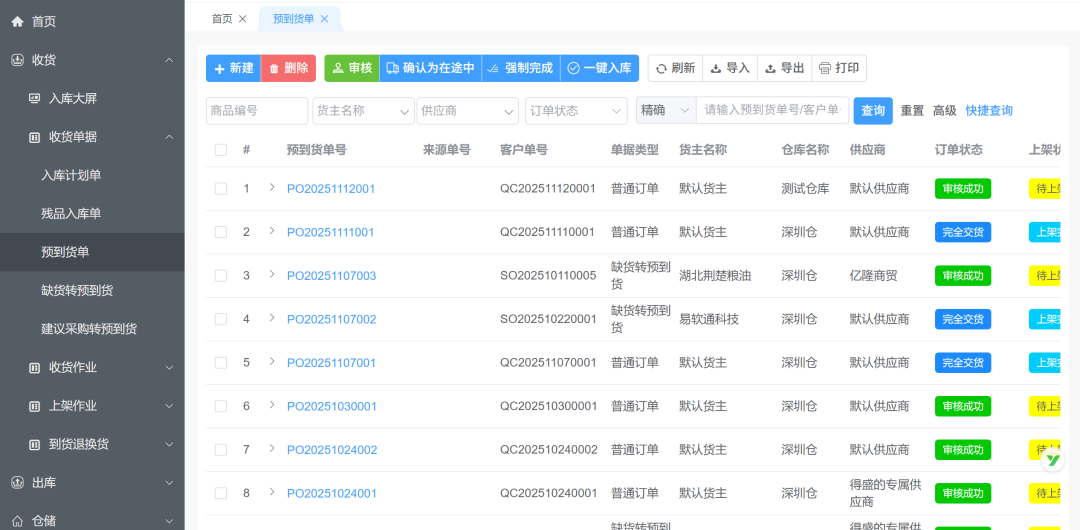
Task: Select the checkbox for row PO20251107003
Action: tap(221, 276)
